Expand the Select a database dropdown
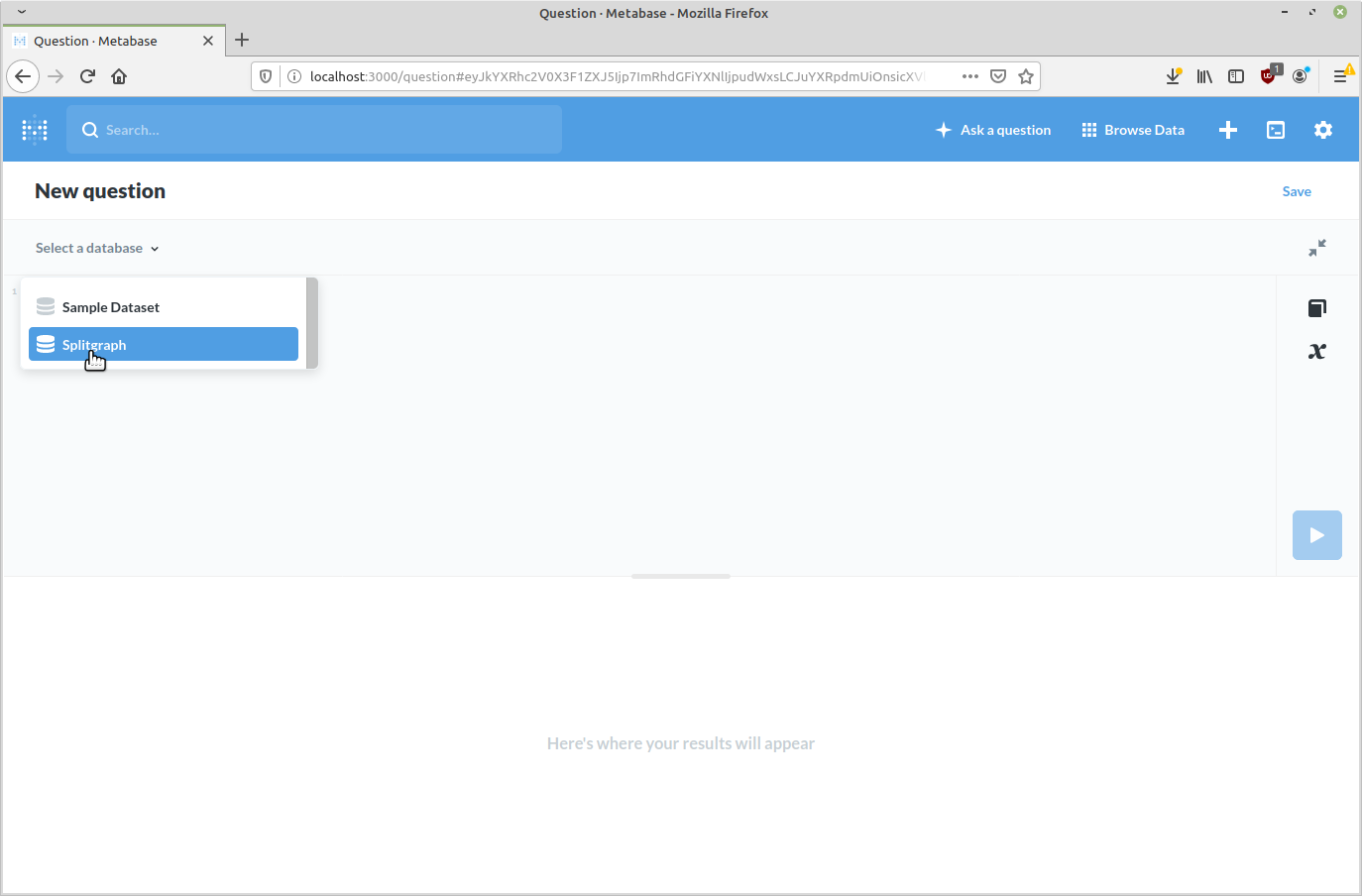1362x896 pixels. [97, 248]
